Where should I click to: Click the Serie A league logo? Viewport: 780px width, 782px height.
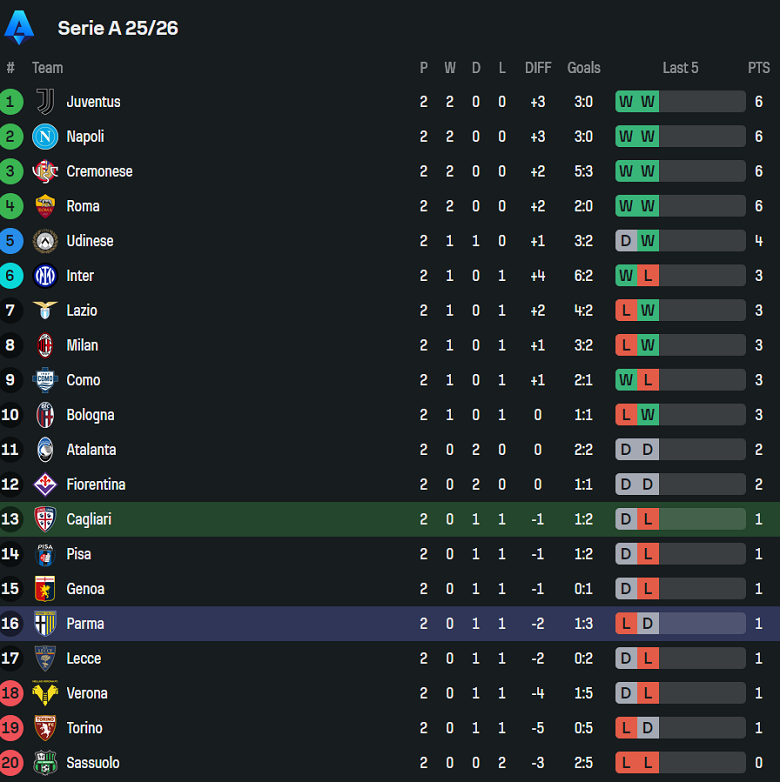pyautogui.click(x=19, y=27)
